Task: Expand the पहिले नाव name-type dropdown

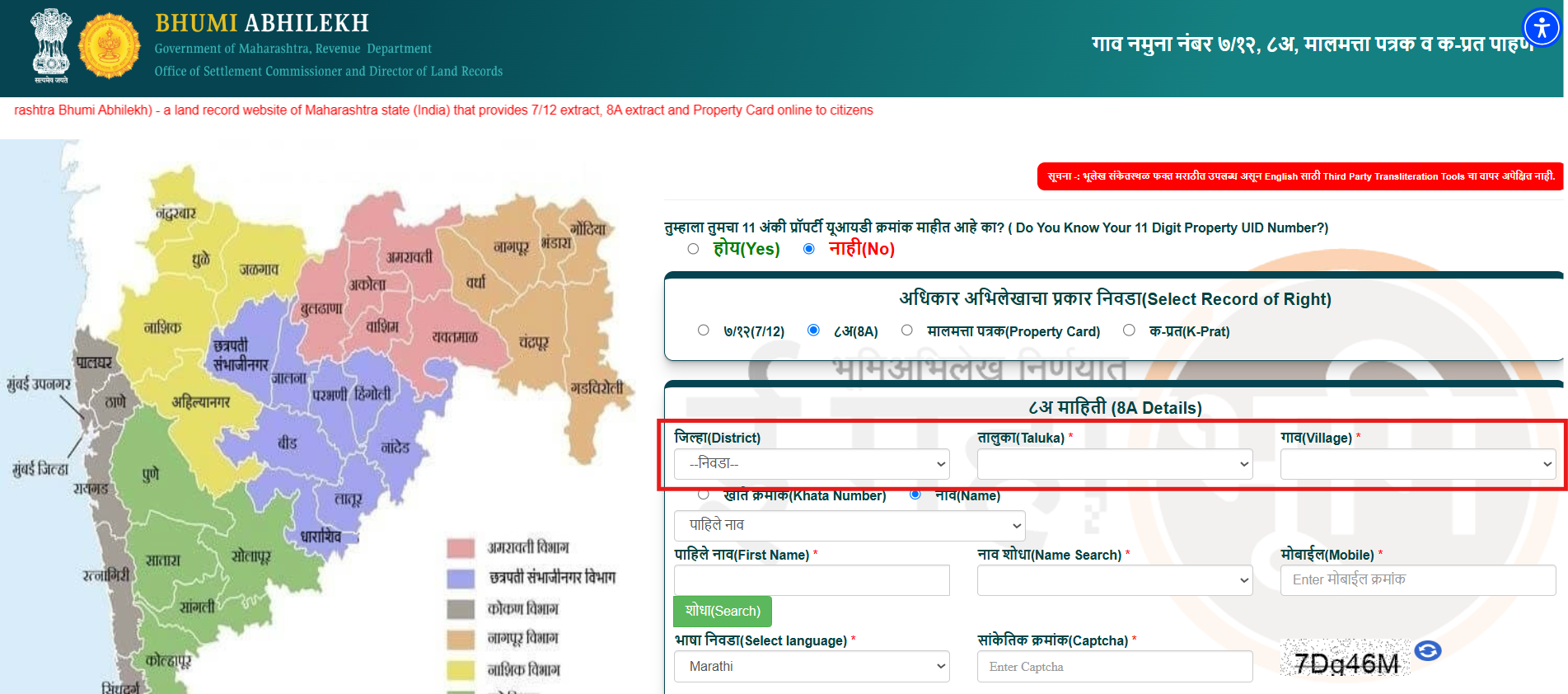Action: point(850,526)
